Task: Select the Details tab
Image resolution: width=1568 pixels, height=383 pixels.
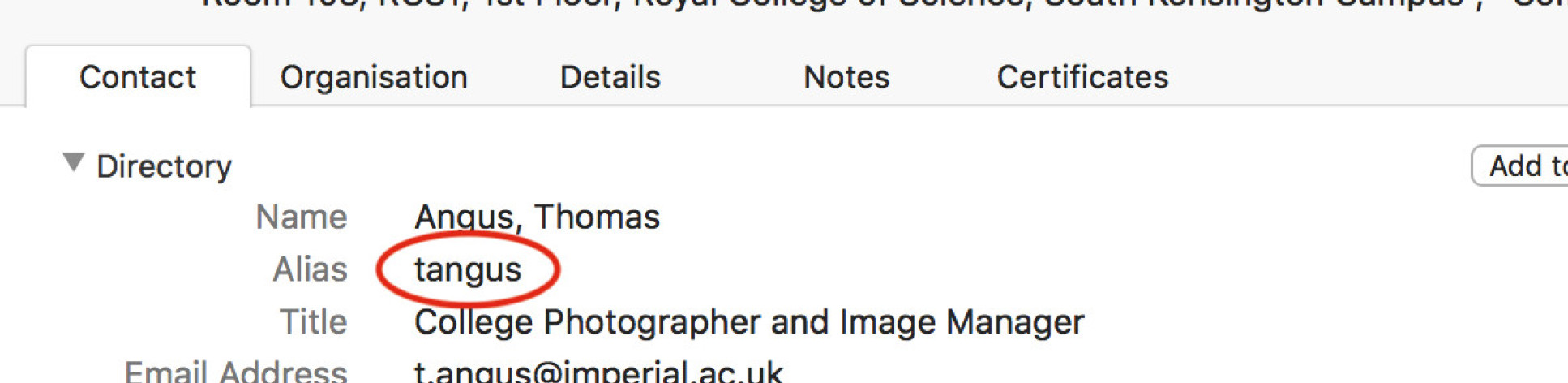Action: (610, 78)
